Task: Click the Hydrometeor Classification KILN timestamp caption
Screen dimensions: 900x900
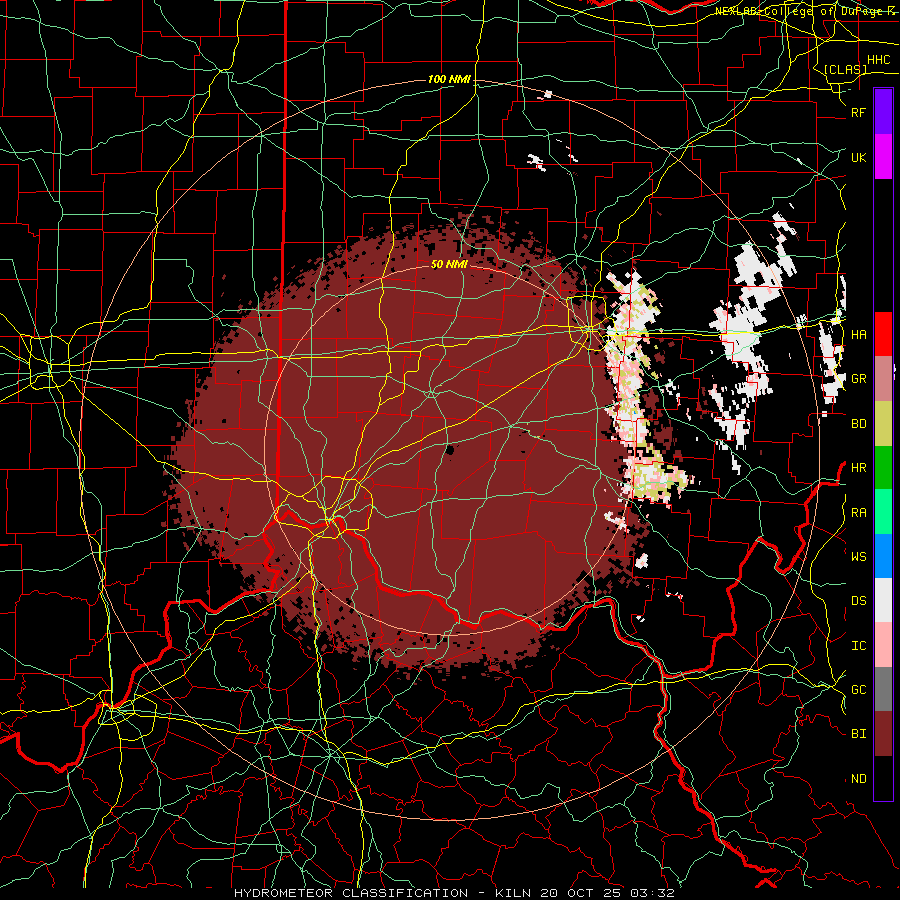Action: coord(454,893)
